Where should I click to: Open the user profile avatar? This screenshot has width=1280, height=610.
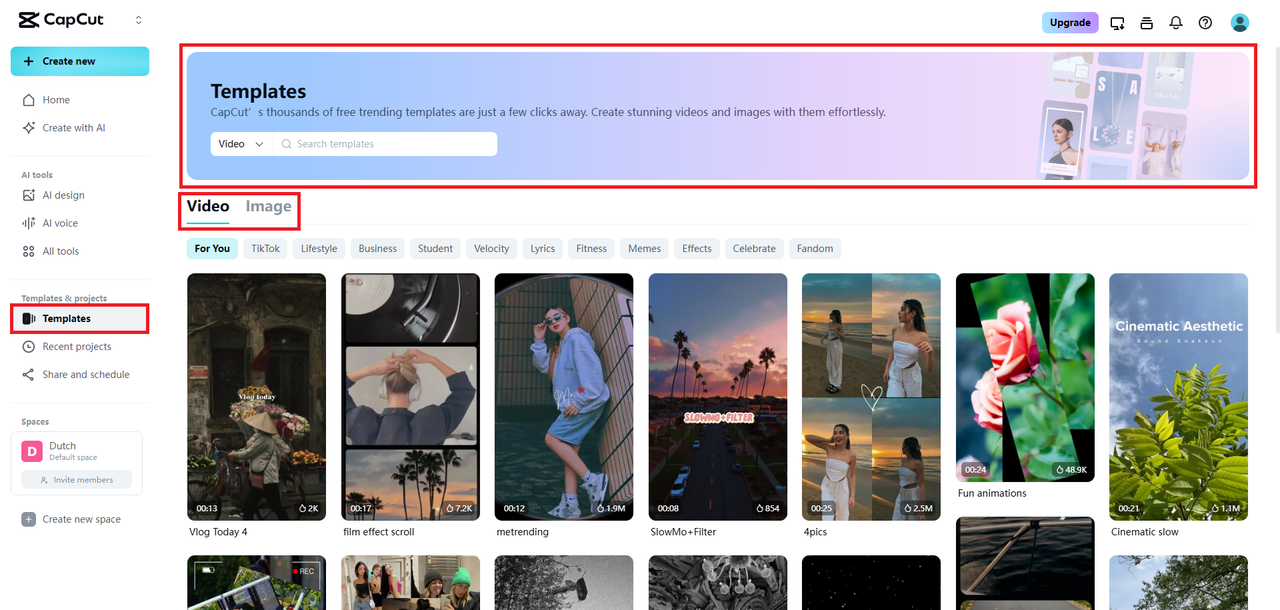point(1240,23)
